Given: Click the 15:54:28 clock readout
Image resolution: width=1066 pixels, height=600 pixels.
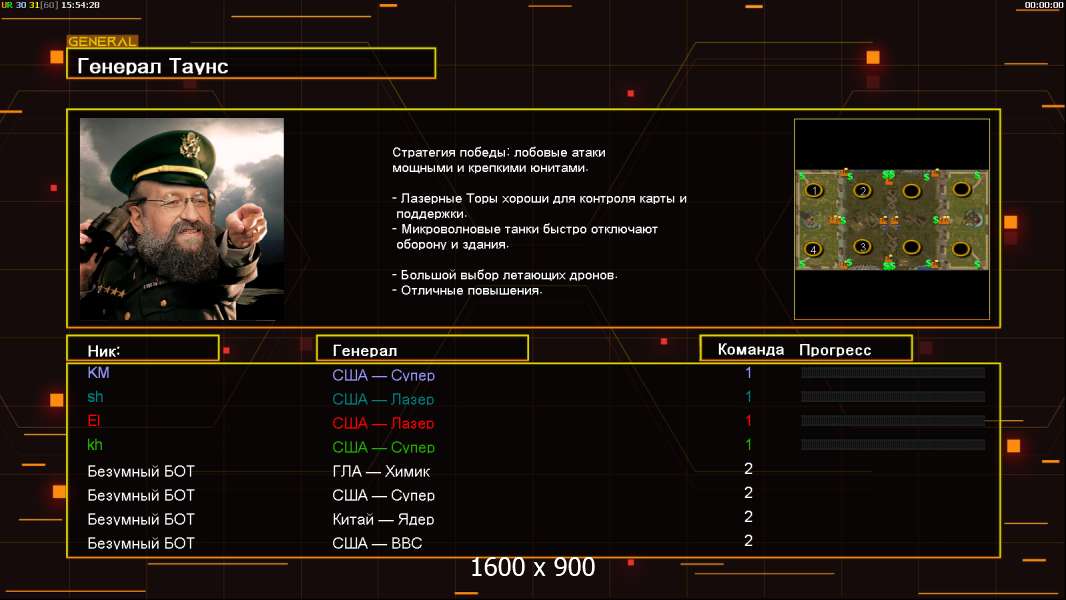Looking at the screenshot, I should tap(80, 5).
